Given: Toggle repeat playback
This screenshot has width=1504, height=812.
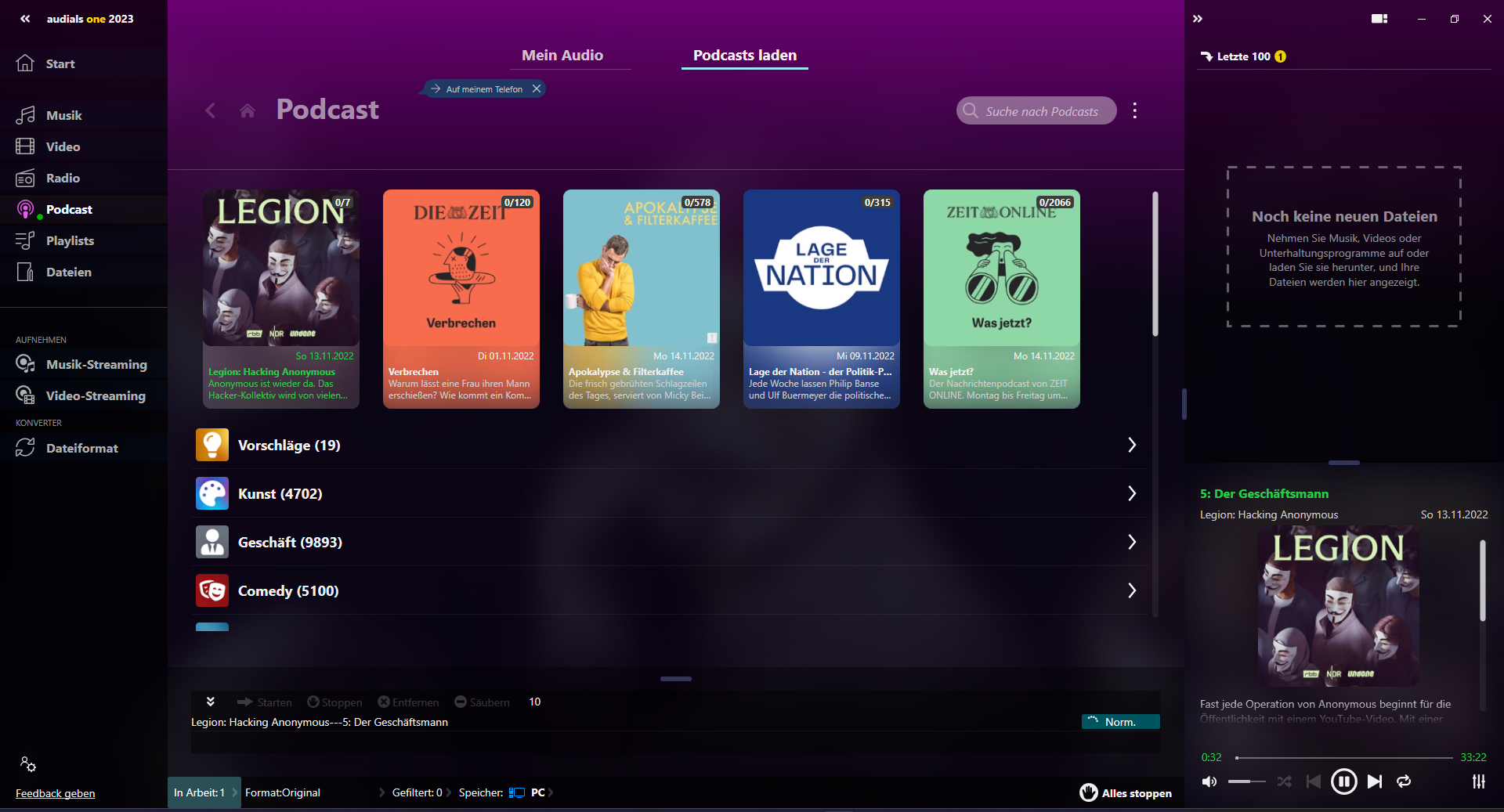Looking at the screenshot, I should coord(1404,781).
